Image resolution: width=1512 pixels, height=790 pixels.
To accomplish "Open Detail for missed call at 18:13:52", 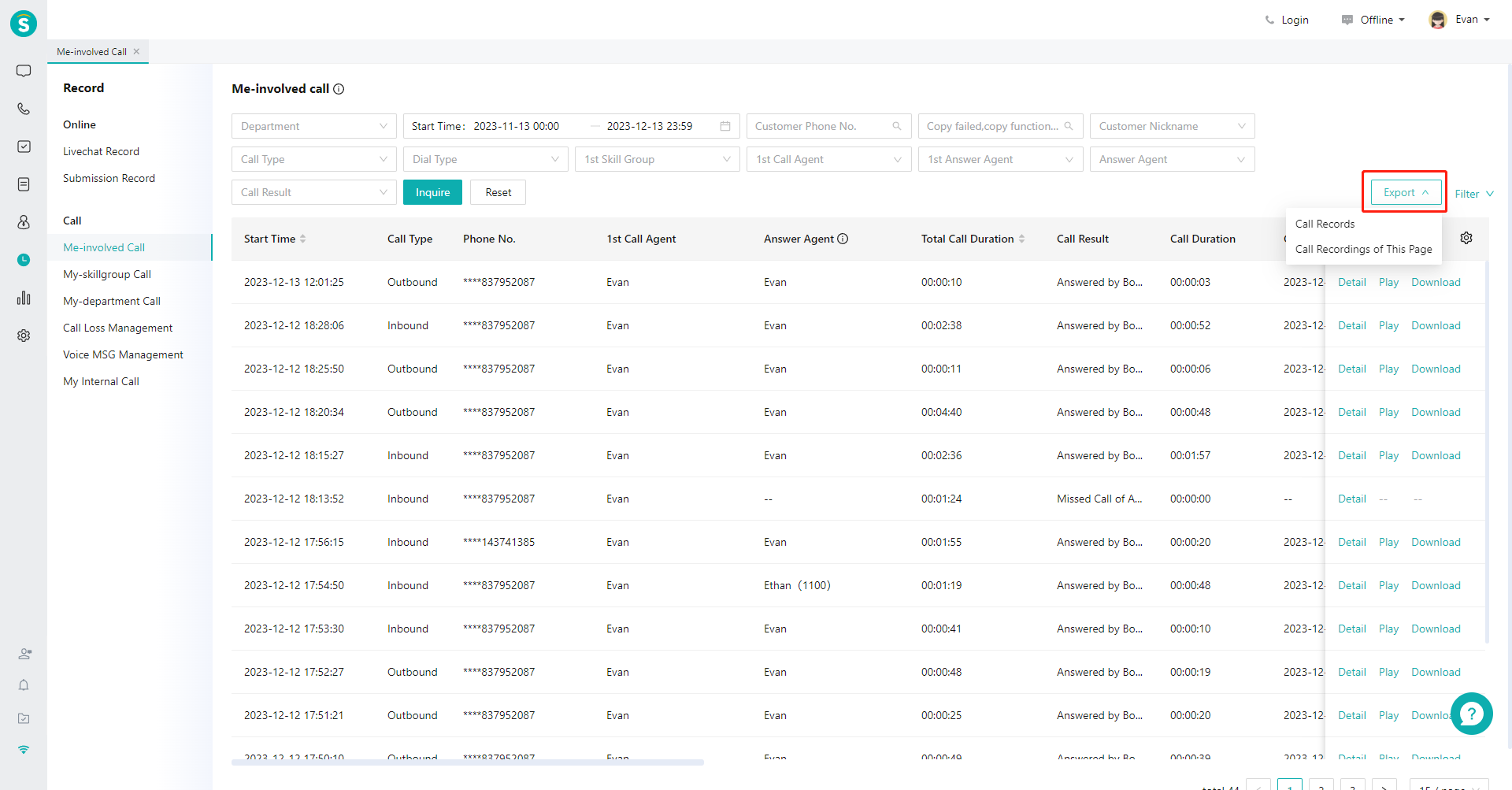I will coord(1351,499).
